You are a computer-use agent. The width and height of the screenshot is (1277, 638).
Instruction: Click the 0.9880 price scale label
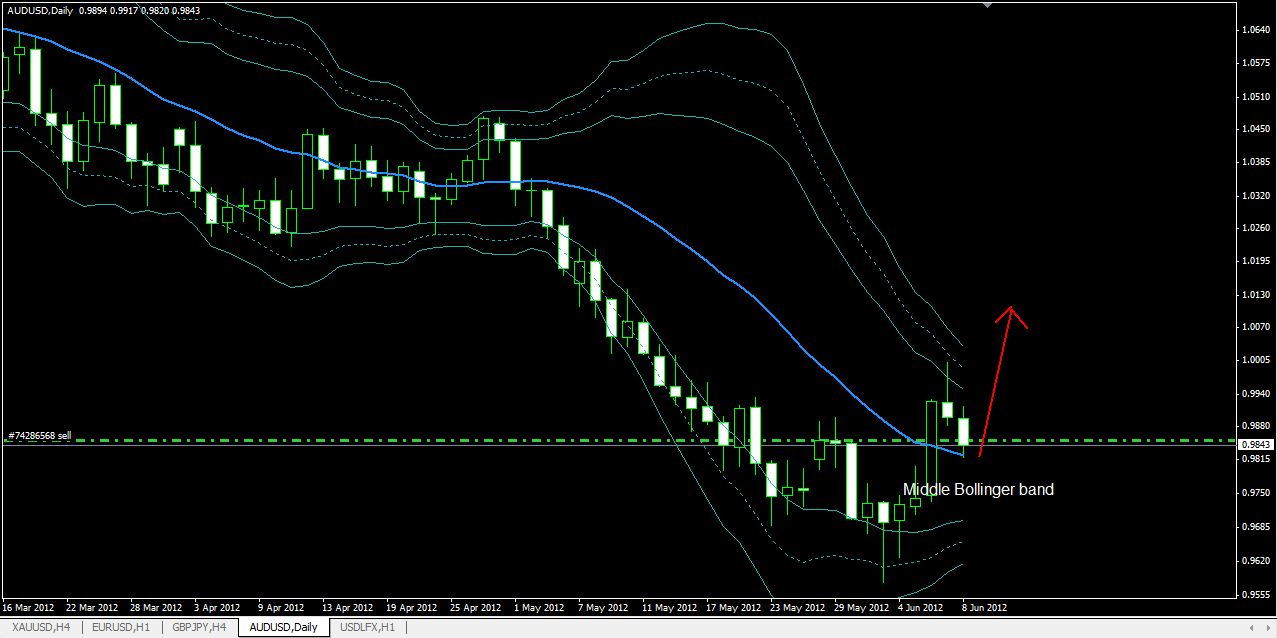1254,426
